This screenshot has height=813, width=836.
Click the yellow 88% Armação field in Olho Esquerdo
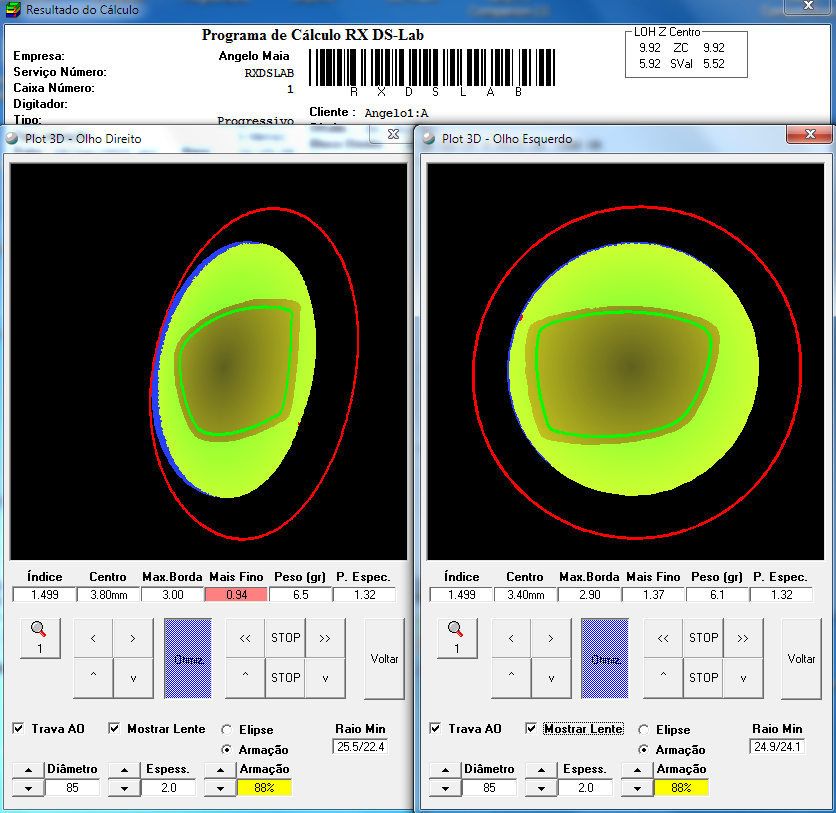click(681, 788)
